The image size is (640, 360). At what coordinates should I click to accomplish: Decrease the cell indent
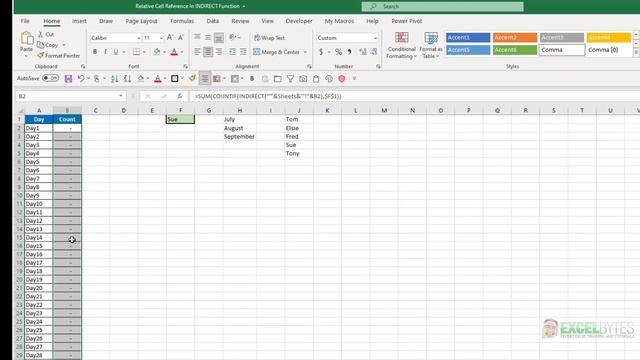[232, 52]
